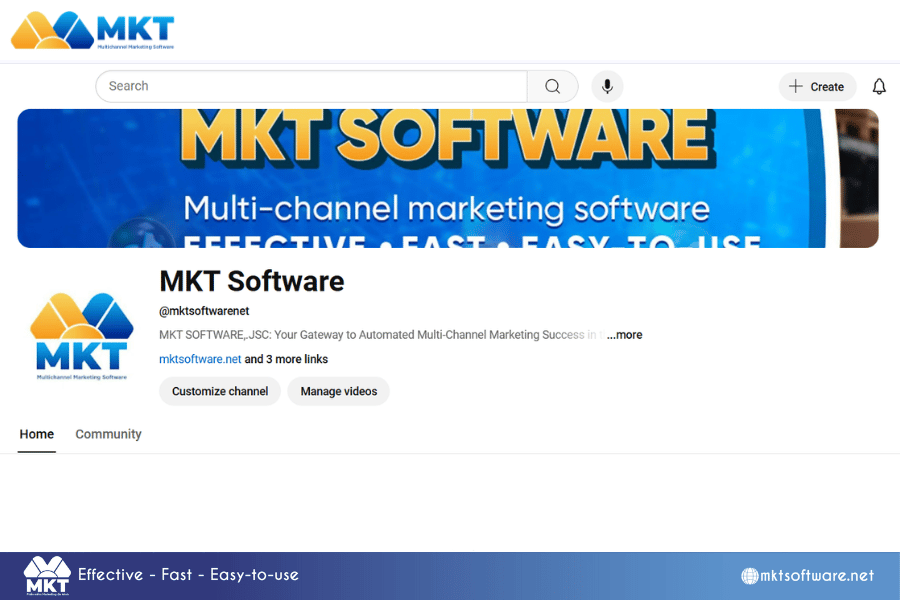Click inside the Search field
The height and width of the screenshot is (600, 900).
click(311, 87)
